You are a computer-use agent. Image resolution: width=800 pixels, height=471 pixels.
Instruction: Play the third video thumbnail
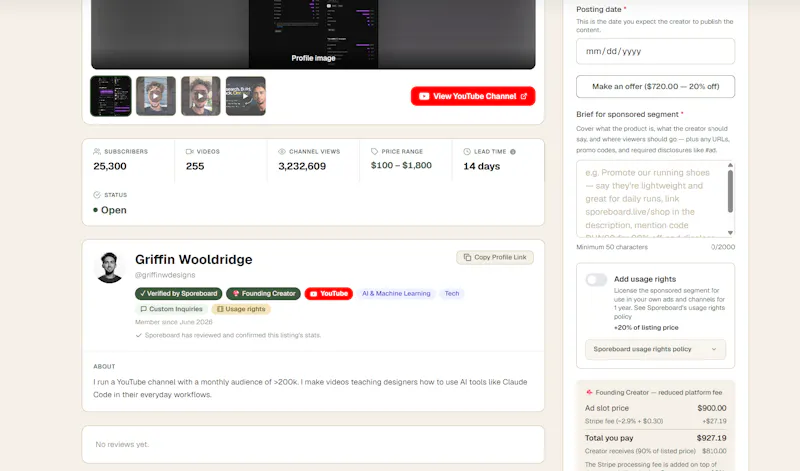[201, 96]
